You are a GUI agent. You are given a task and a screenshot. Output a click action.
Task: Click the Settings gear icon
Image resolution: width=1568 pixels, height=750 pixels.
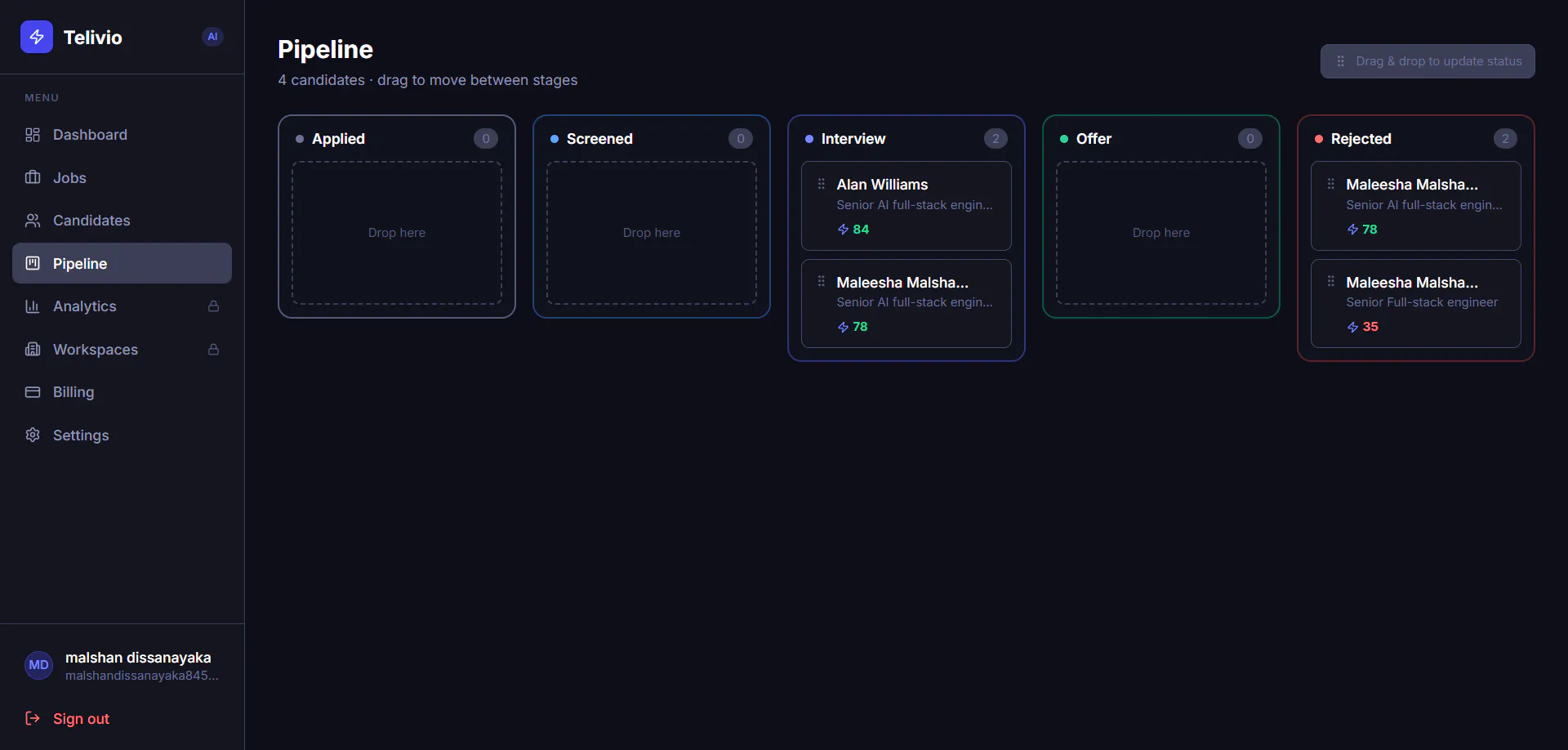point(33,435)
